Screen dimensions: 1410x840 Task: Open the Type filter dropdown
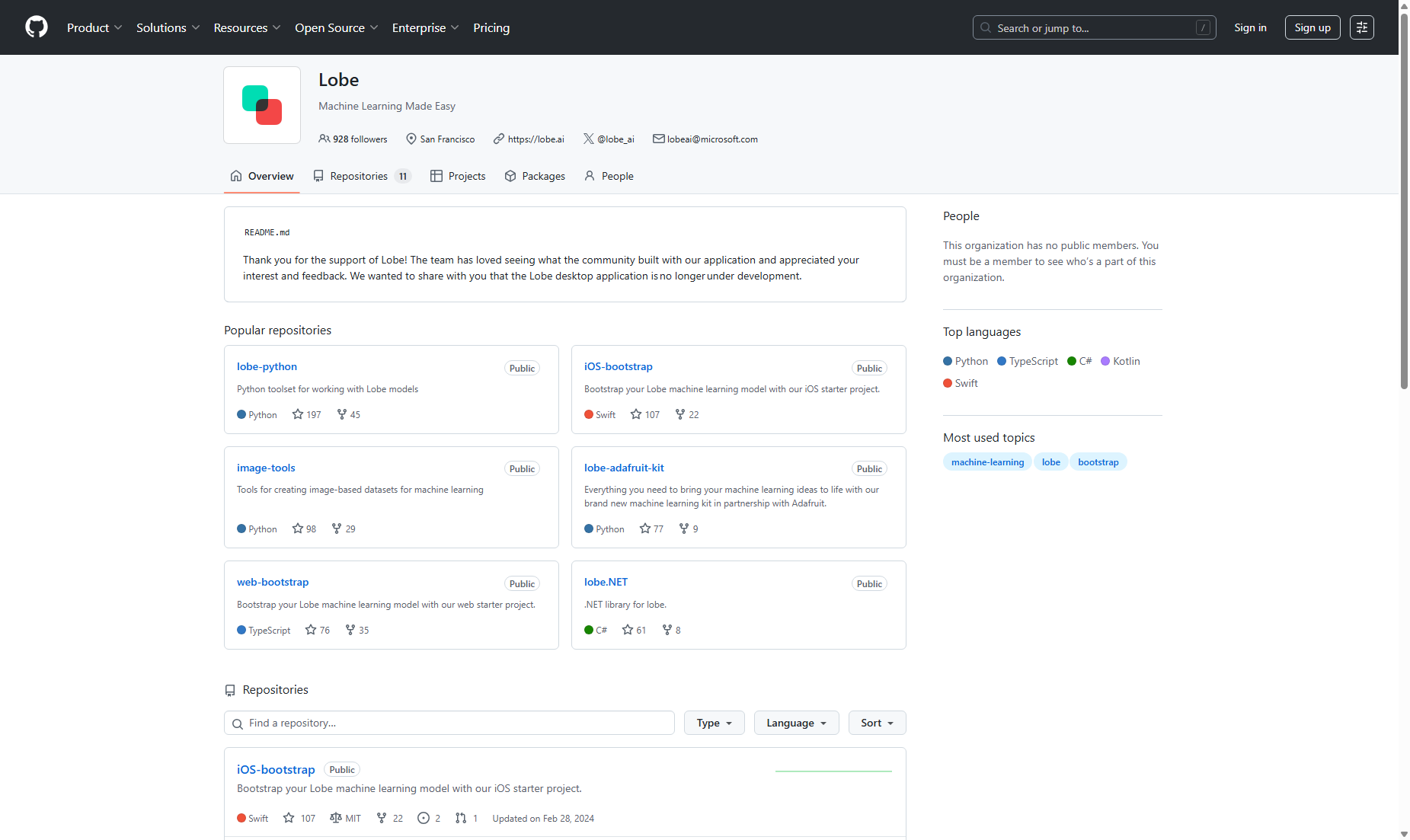click(x=715, y=723)
